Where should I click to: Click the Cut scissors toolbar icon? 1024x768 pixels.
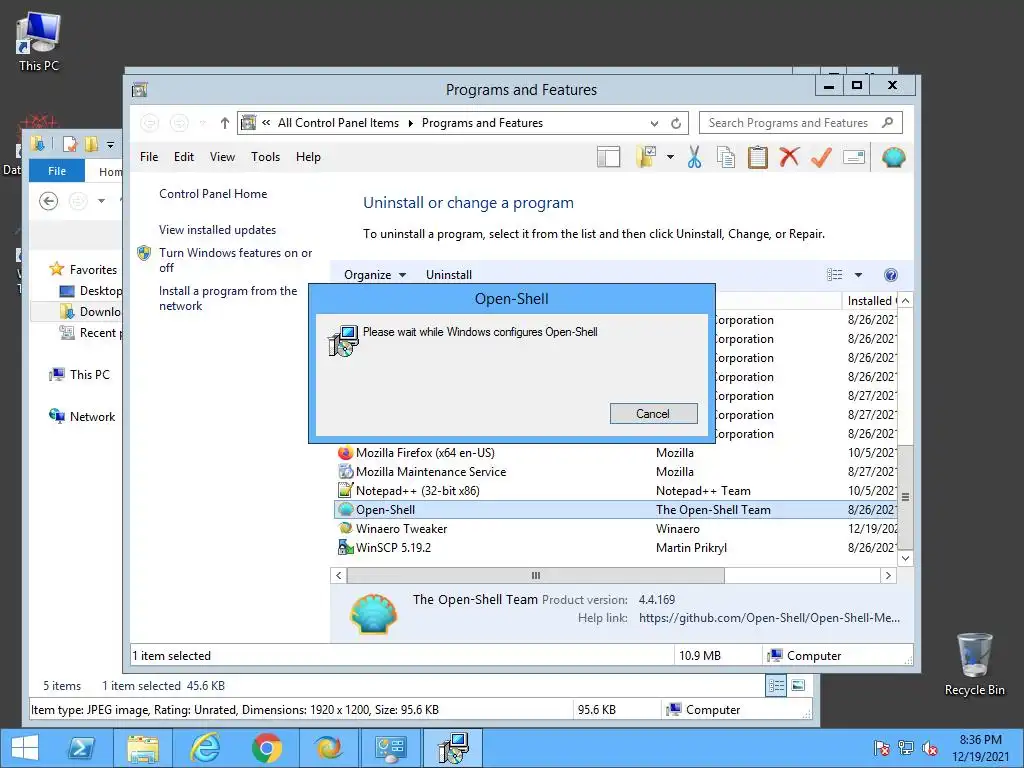pyautogui.click(x=694, y=157)
